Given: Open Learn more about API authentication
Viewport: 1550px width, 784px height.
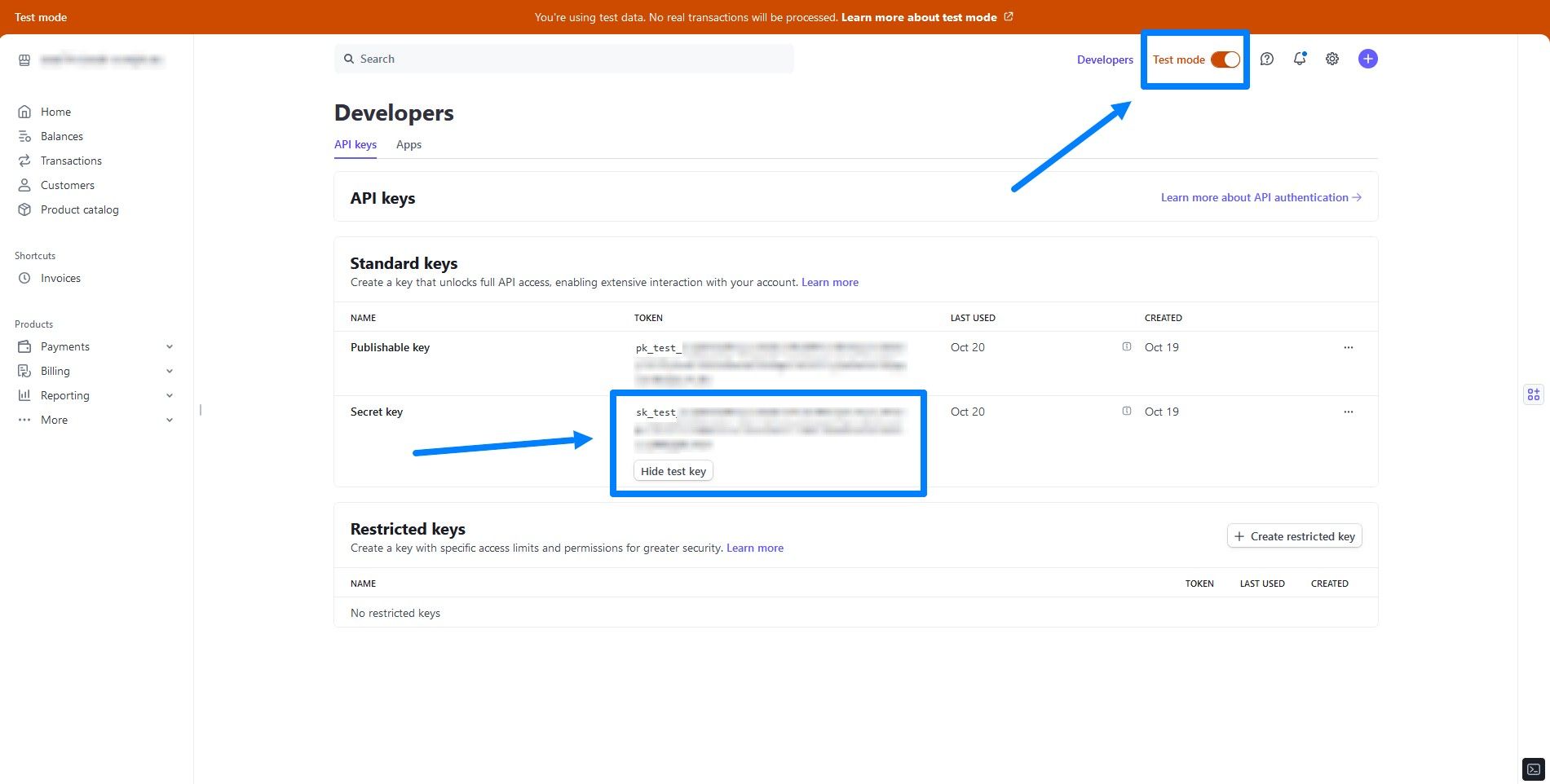Looking at the screenshot, I should pyautogui.click(x=1261, y=197).
